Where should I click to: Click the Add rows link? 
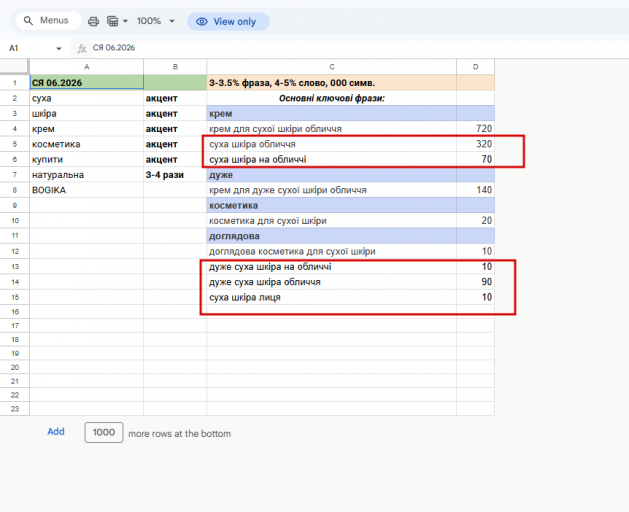(x=56, y=432)
